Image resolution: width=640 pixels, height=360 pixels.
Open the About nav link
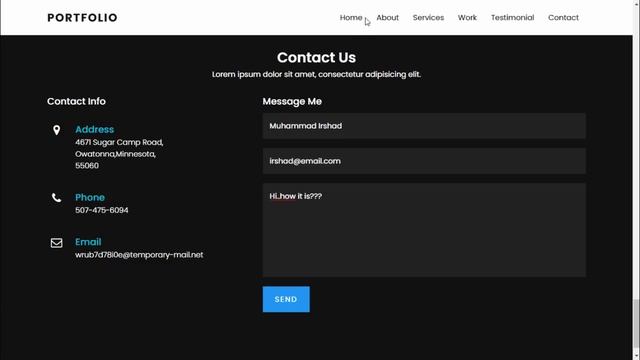click(387, 18)
